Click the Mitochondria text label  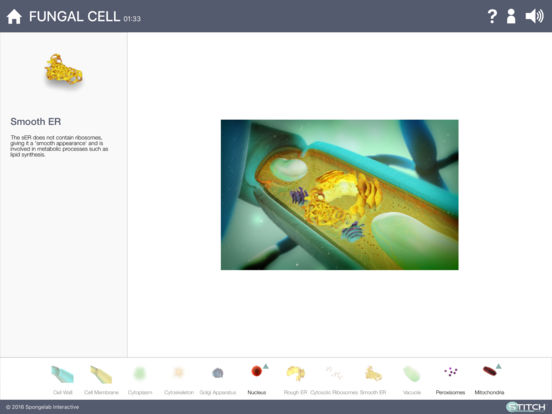coord(489,392)
